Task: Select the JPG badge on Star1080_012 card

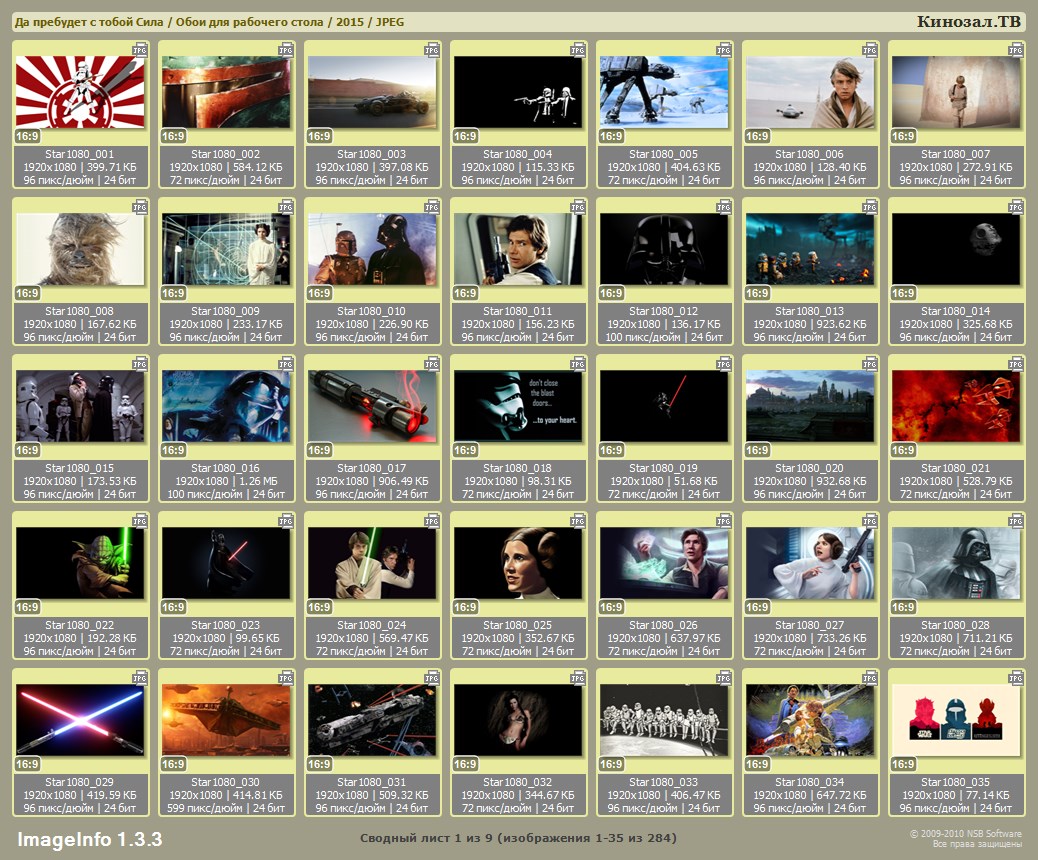Action: coord(724,207)
